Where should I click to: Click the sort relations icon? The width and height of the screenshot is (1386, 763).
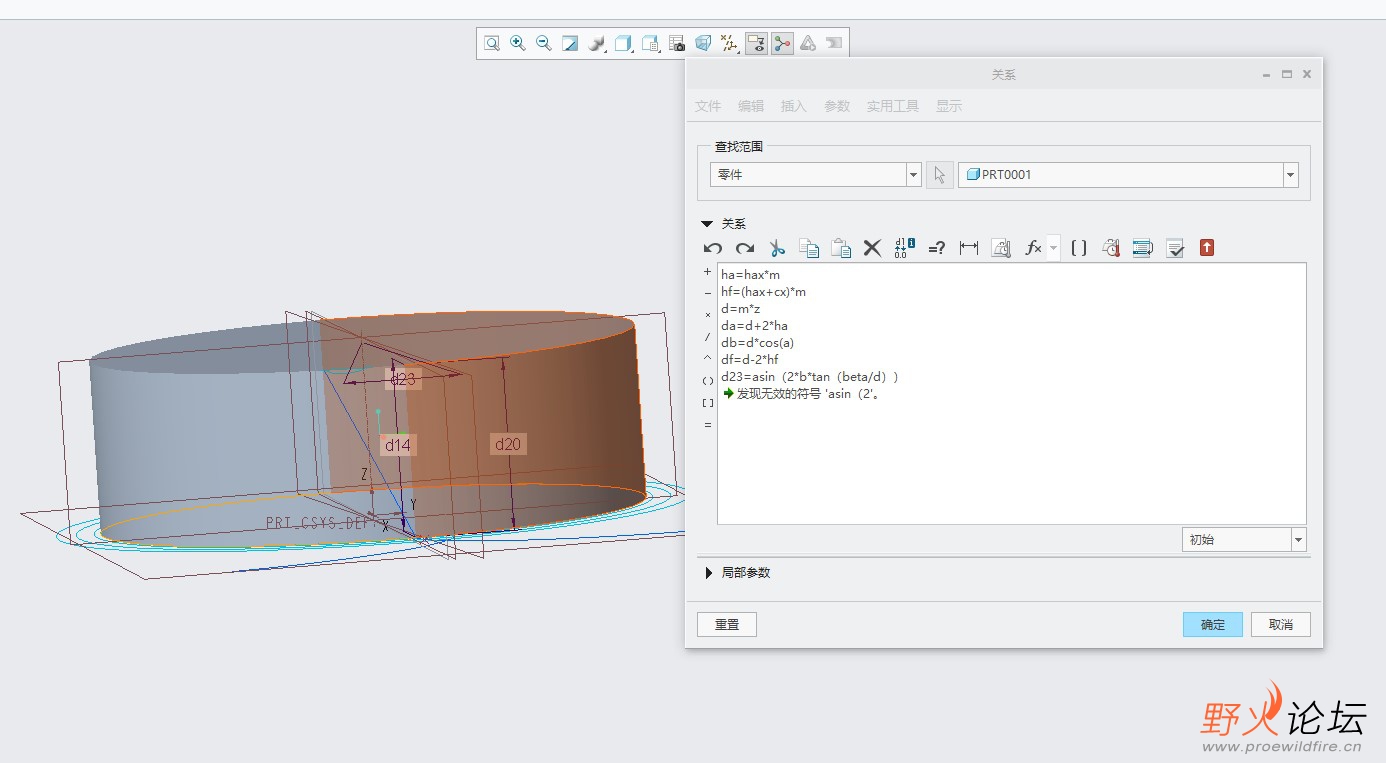(1143, 248)
